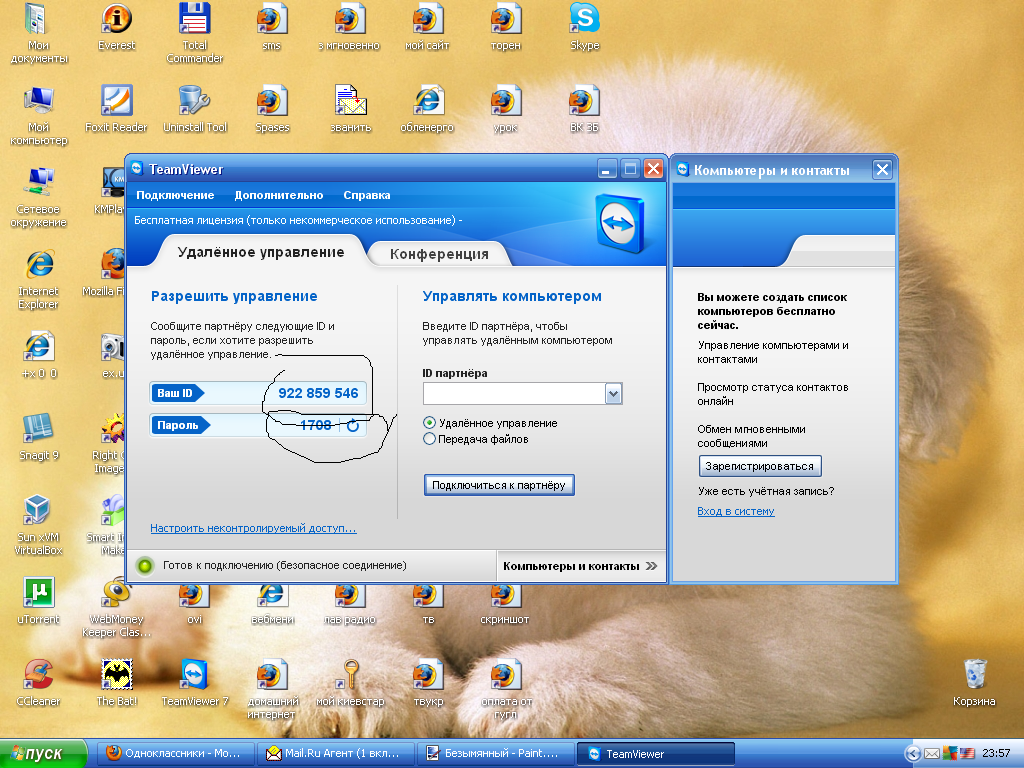Switch to Безымянный Paint taskbar window

[496, 754]
